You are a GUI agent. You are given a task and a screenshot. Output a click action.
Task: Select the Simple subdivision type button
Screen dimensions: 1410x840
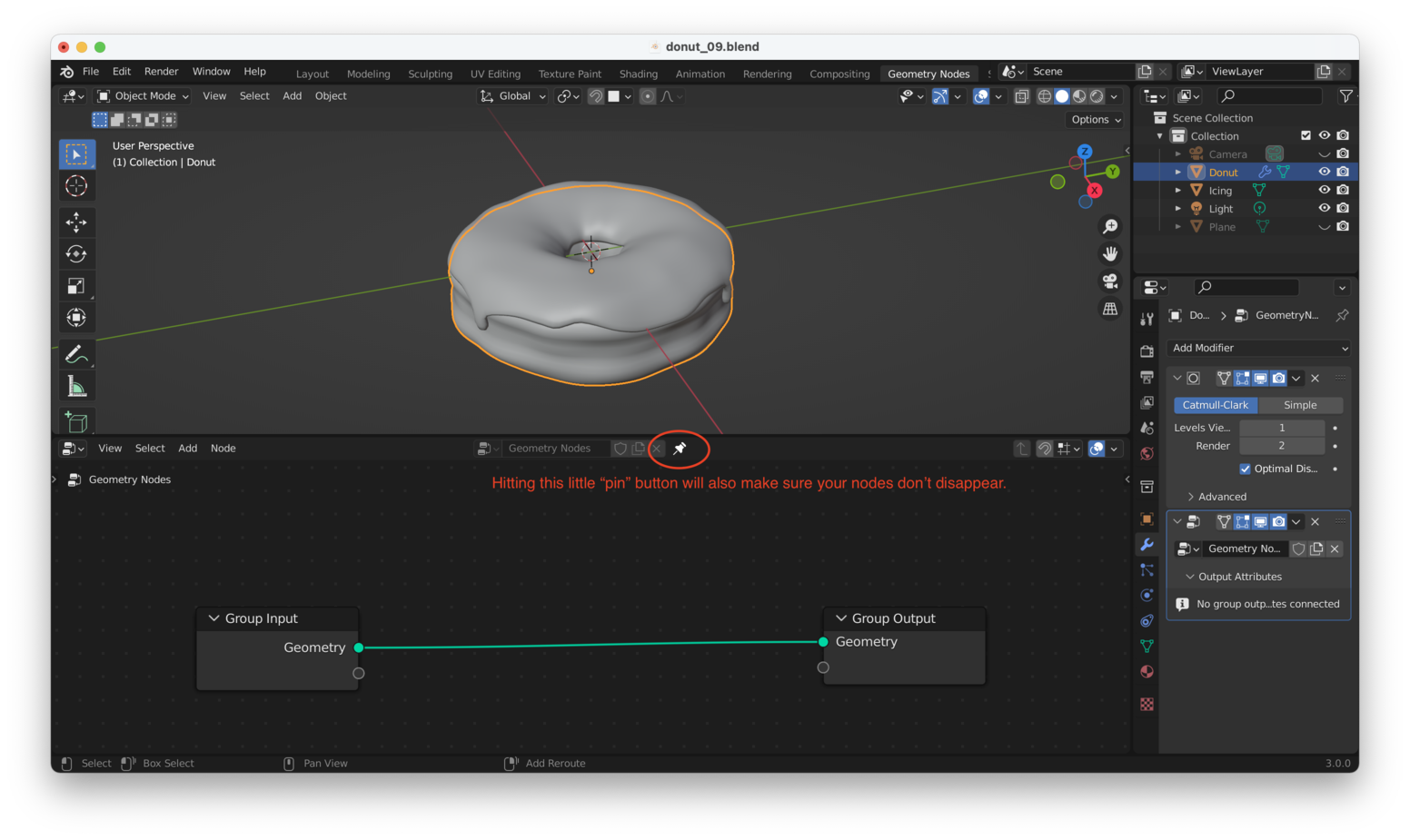(1299, 405)
